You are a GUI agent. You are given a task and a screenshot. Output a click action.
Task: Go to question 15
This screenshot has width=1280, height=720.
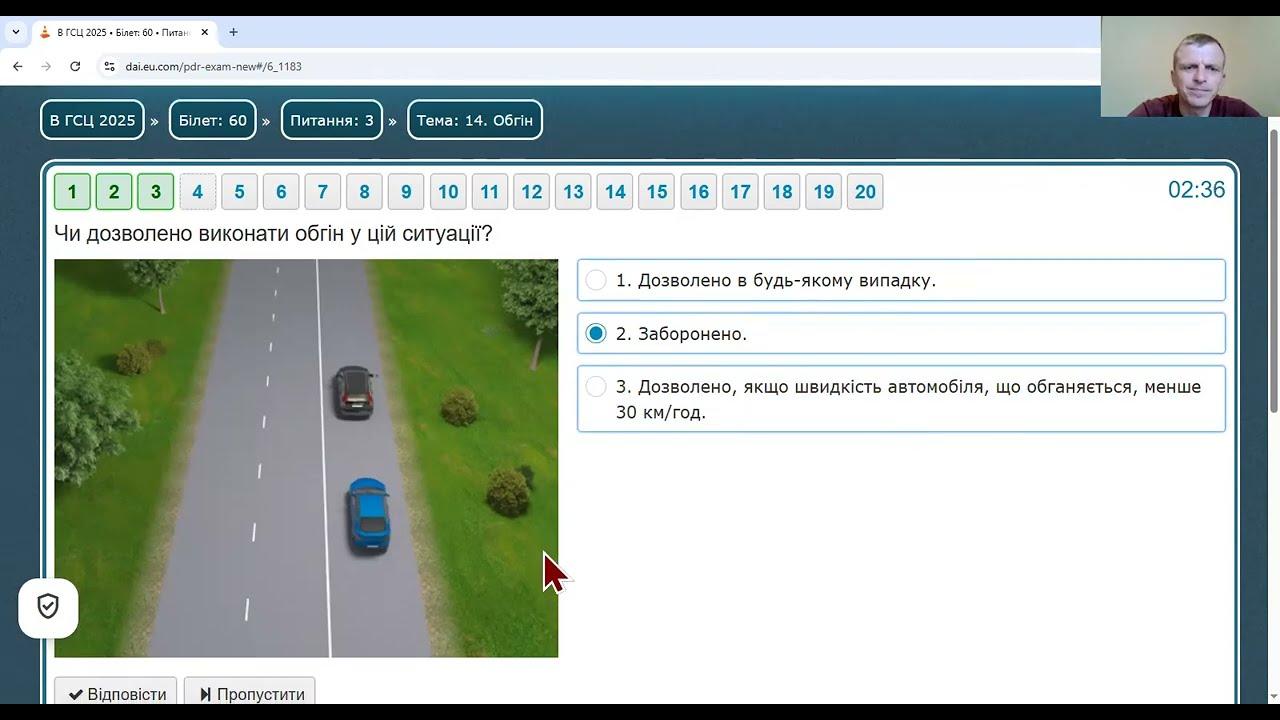point(656,192)
